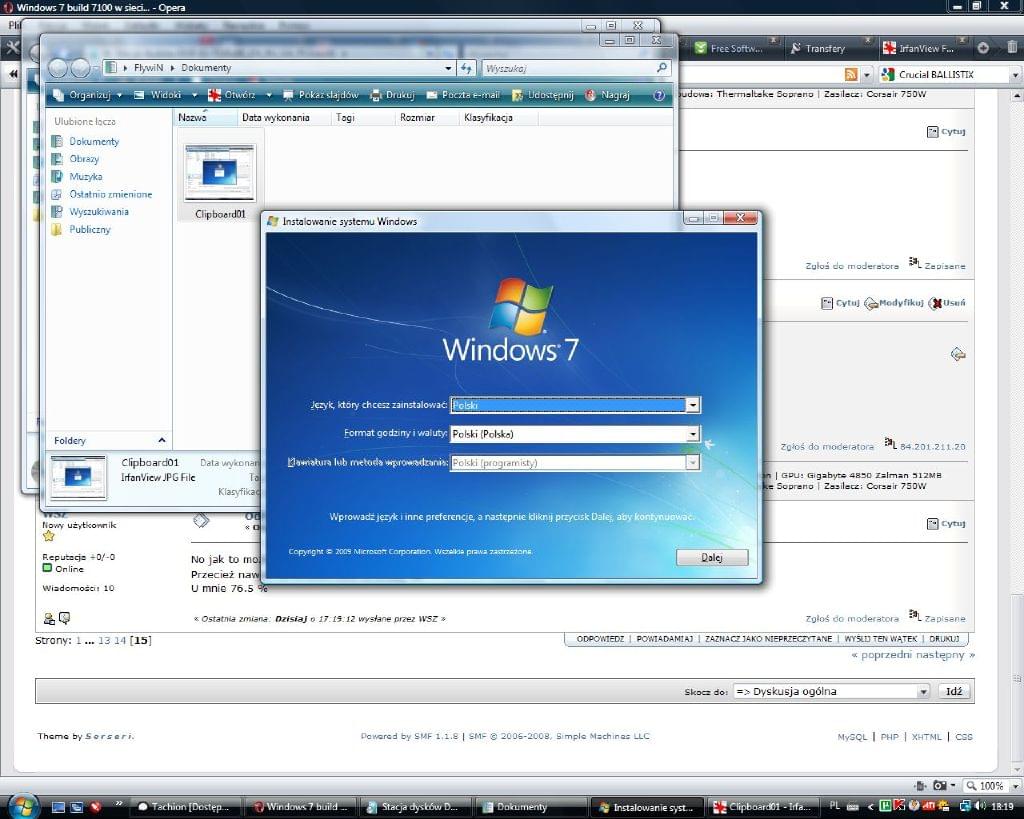Click Poczta e-mail in Explorer toolbar
Viewport: 1024px width, 819px height.
point(463,95)
